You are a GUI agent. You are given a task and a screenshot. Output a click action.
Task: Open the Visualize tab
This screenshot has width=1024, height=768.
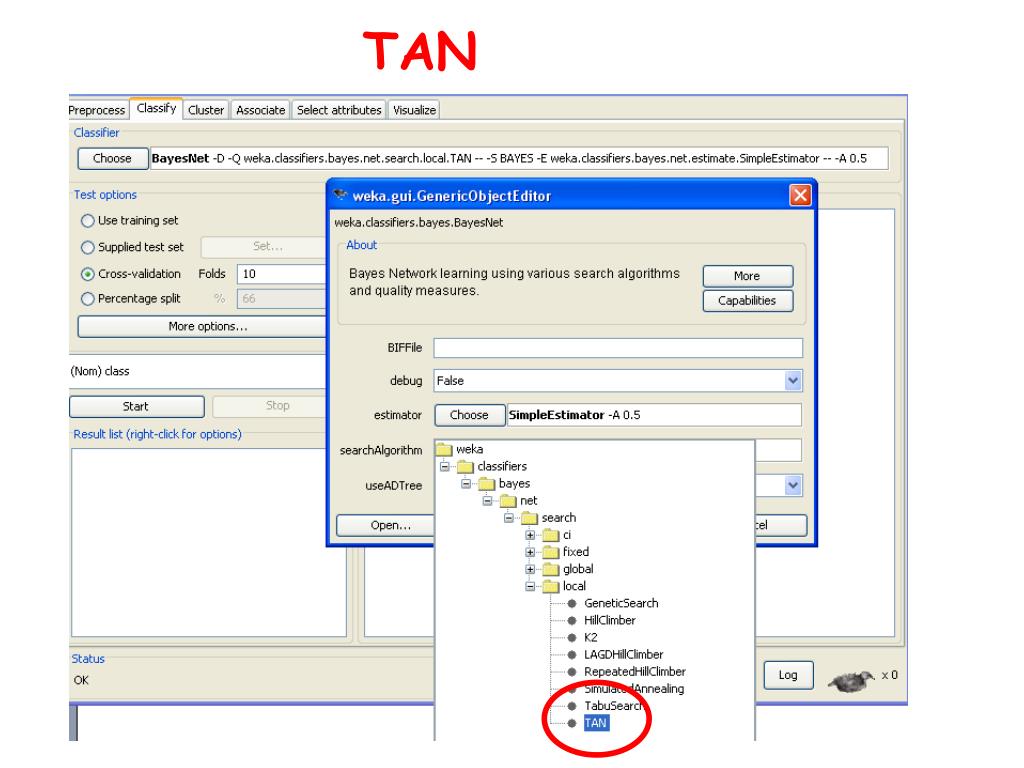[x=414, y=110]
